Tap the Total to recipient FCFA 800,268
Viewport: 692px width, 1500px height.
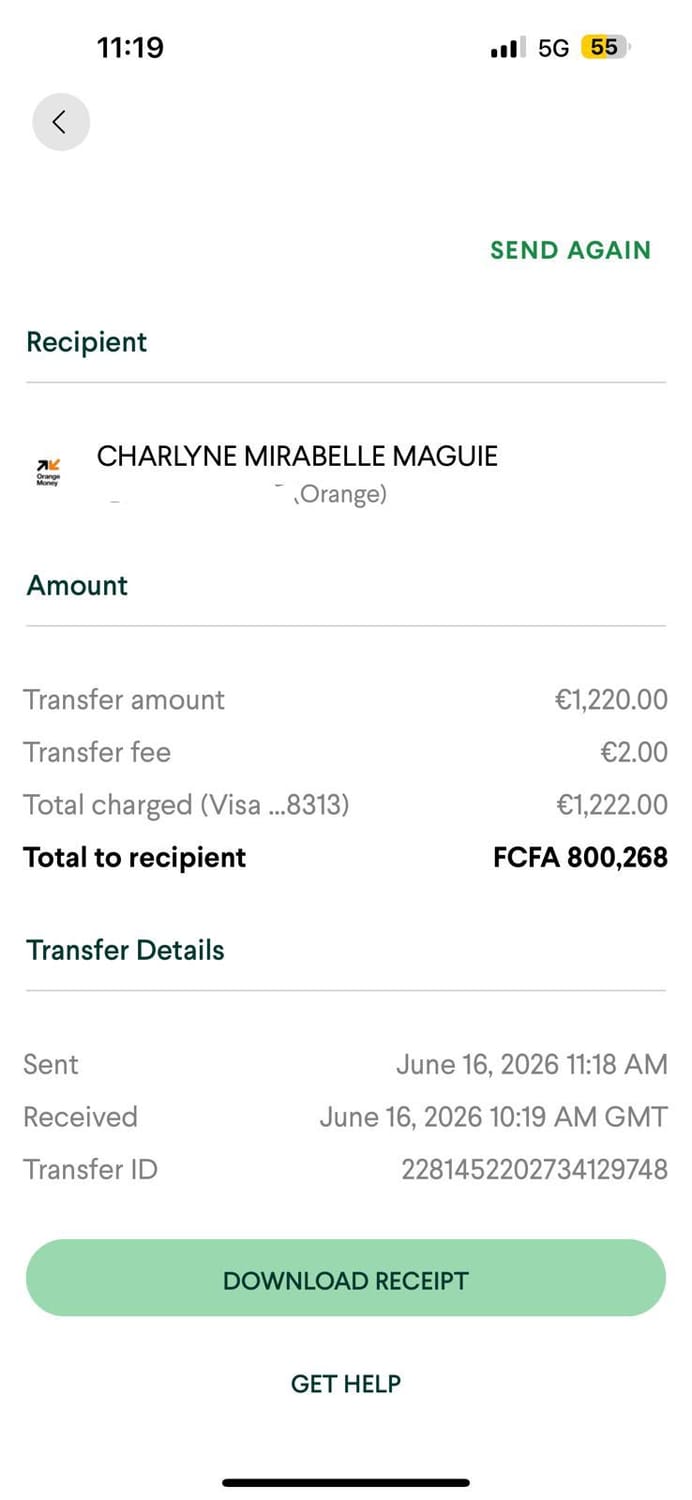580,857
